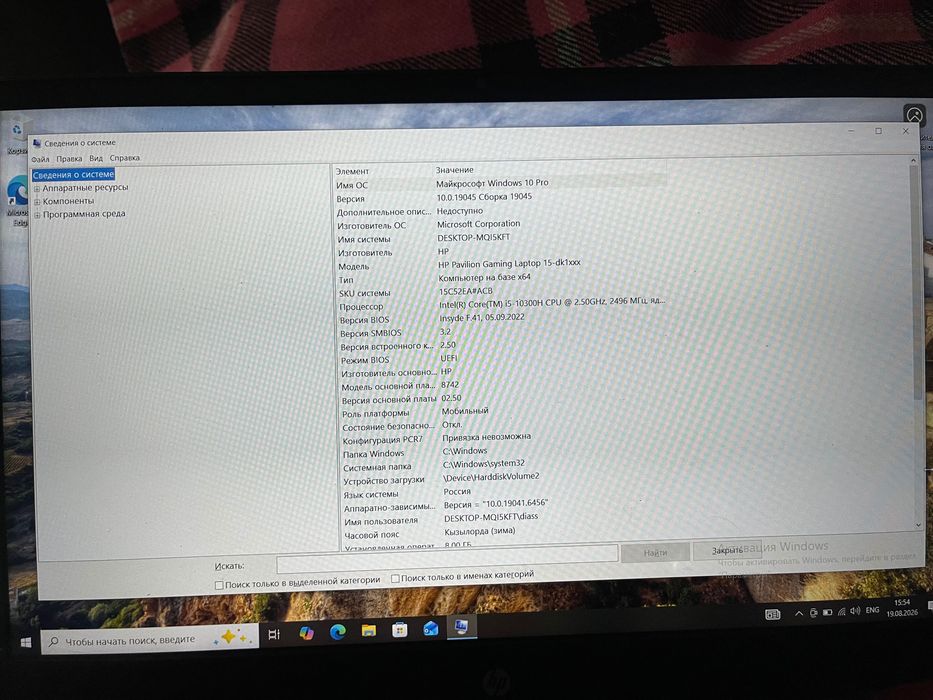Open File Explorer from the taskbar

[369, 630]
